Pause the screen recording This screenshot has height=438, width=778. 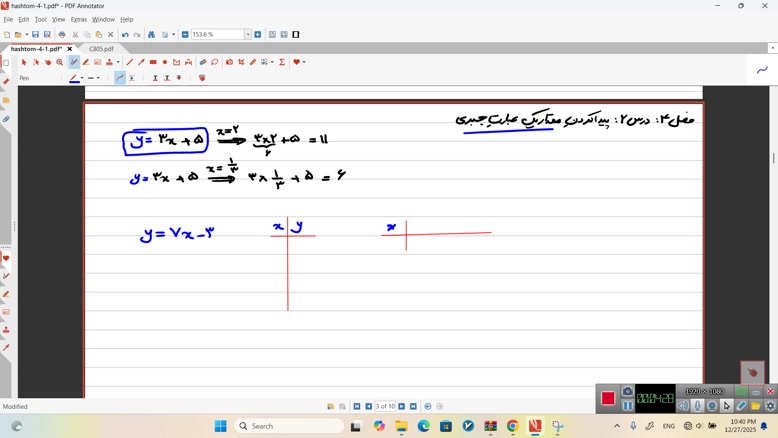pyautogui.click(x=628, y=405)
